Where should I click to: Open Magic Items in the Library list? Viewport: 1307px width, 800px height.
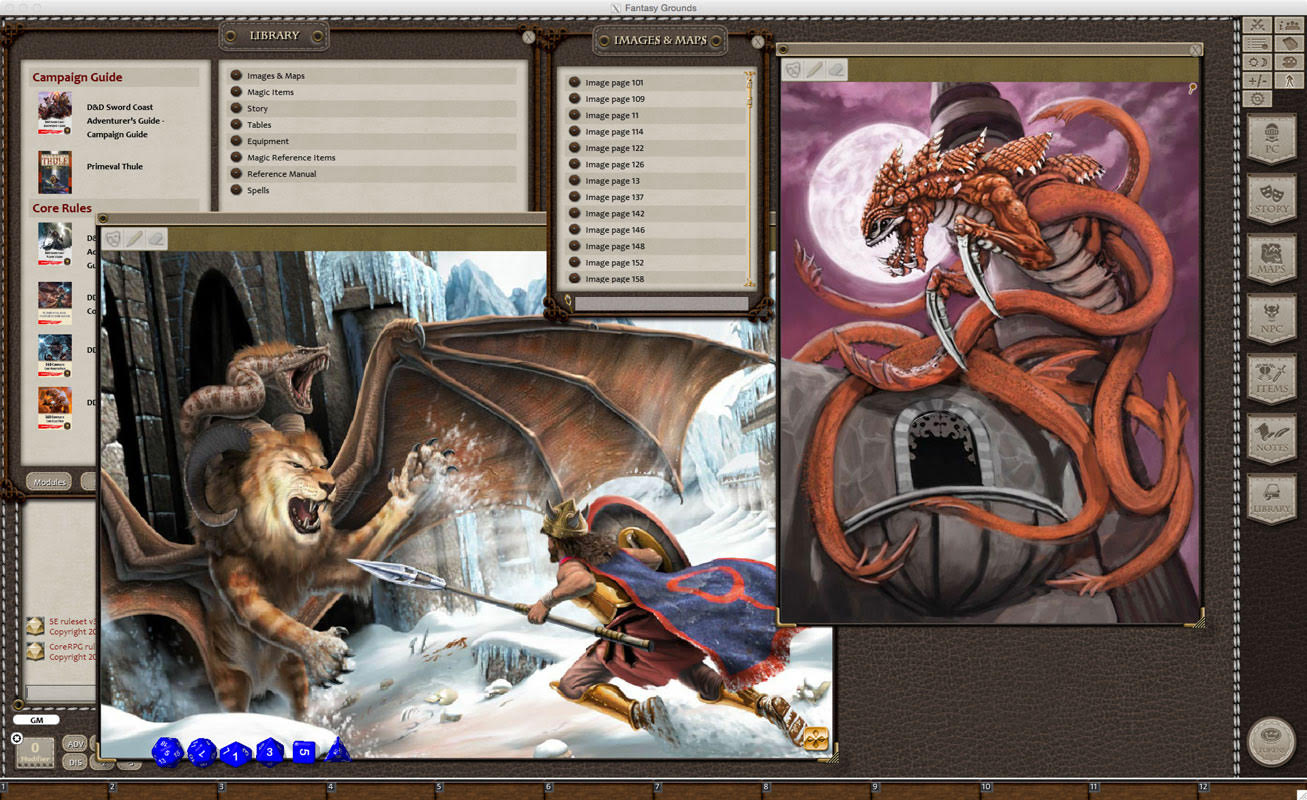(x=372, y=92)
